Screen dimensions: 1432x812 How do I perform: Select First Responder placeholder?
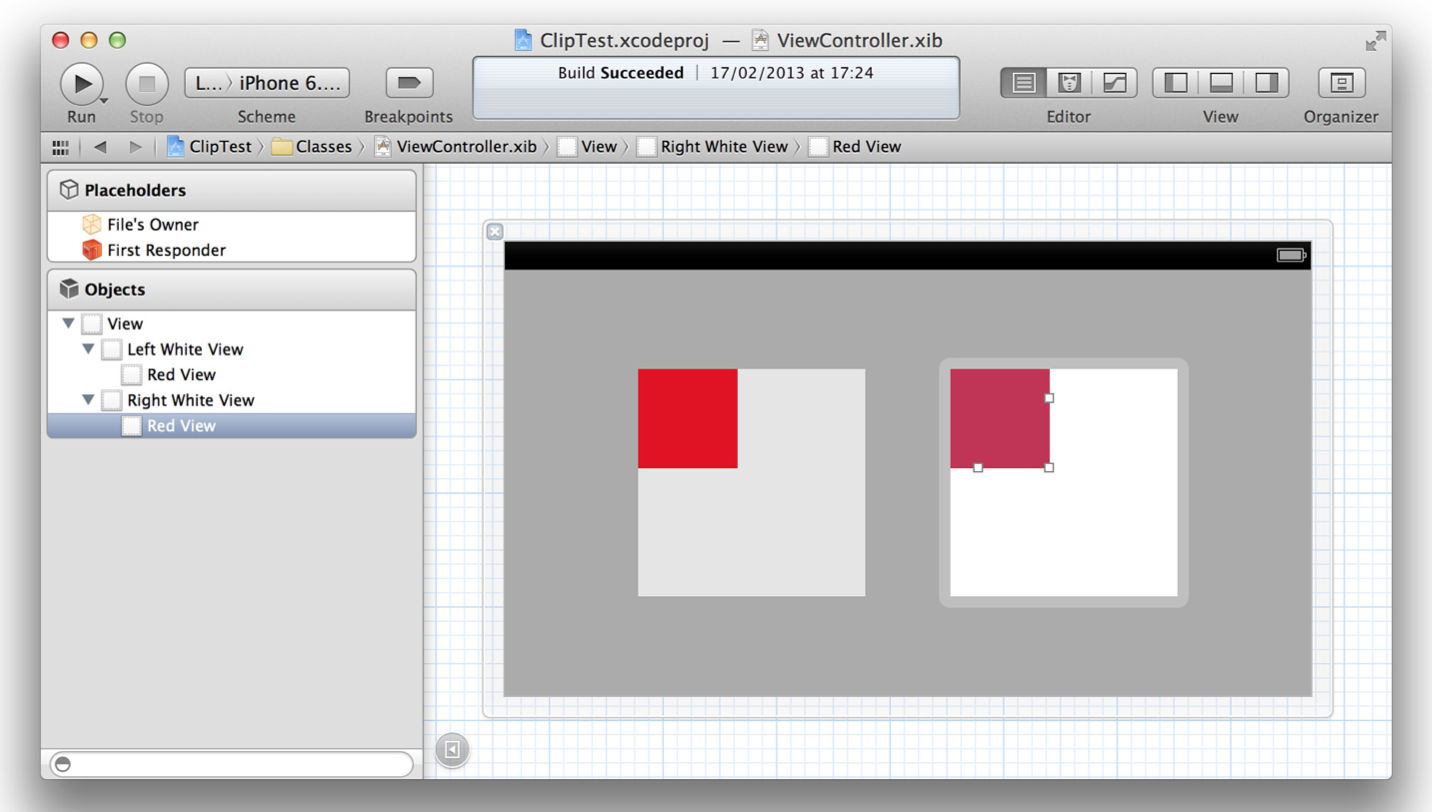(x=165, y=250)
